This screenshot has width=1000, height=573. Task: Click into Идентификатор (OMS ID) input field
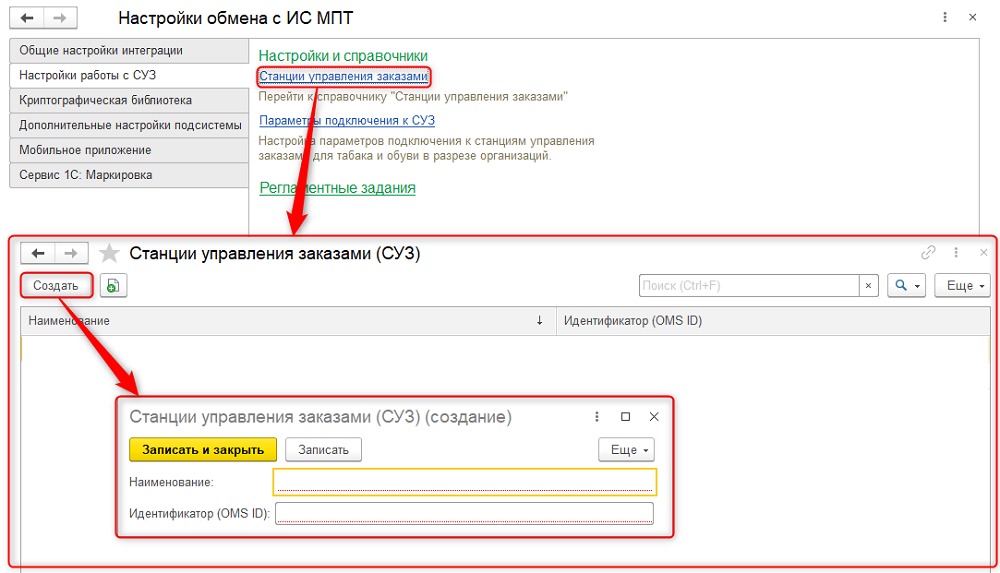click(464, 513)
